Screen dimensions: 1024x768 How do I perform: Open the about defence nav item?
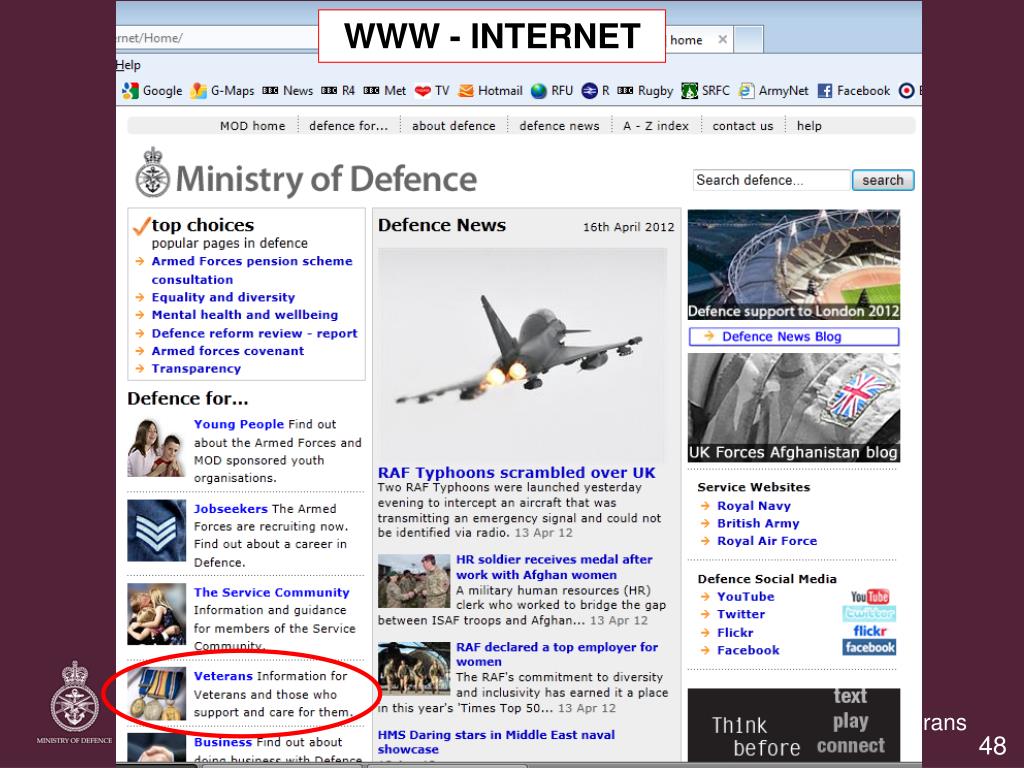tap(453, 125)
